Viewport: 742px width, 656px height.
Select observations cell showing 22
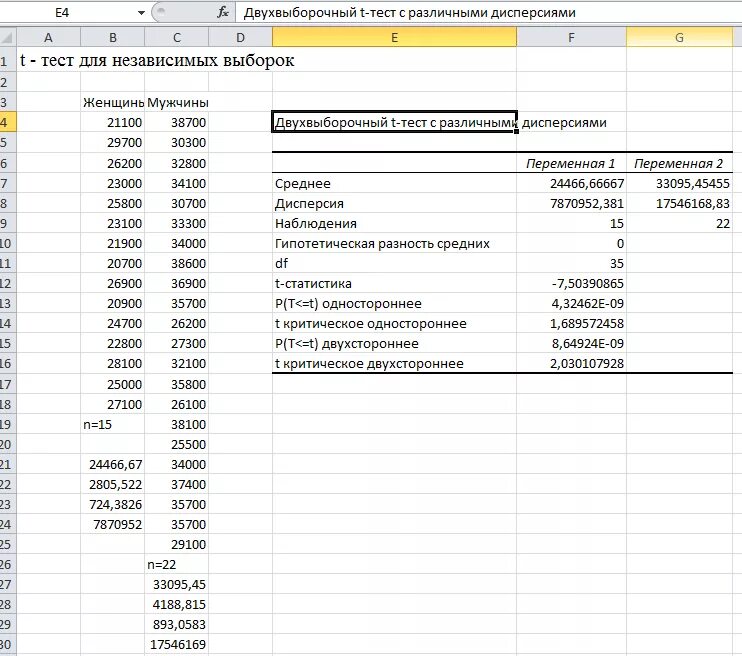click(x=679, y=223)
